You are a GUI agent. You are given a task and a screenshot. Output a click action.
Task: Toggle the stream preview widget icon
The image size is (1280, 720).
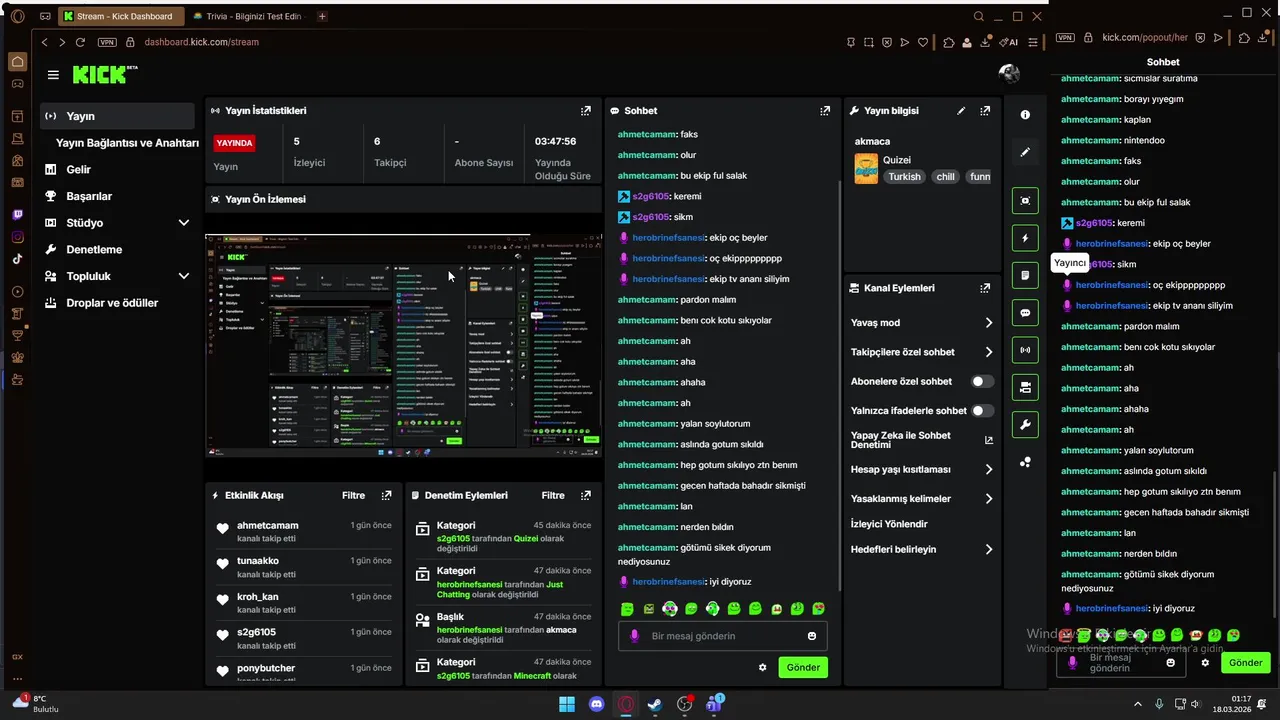1025,201
